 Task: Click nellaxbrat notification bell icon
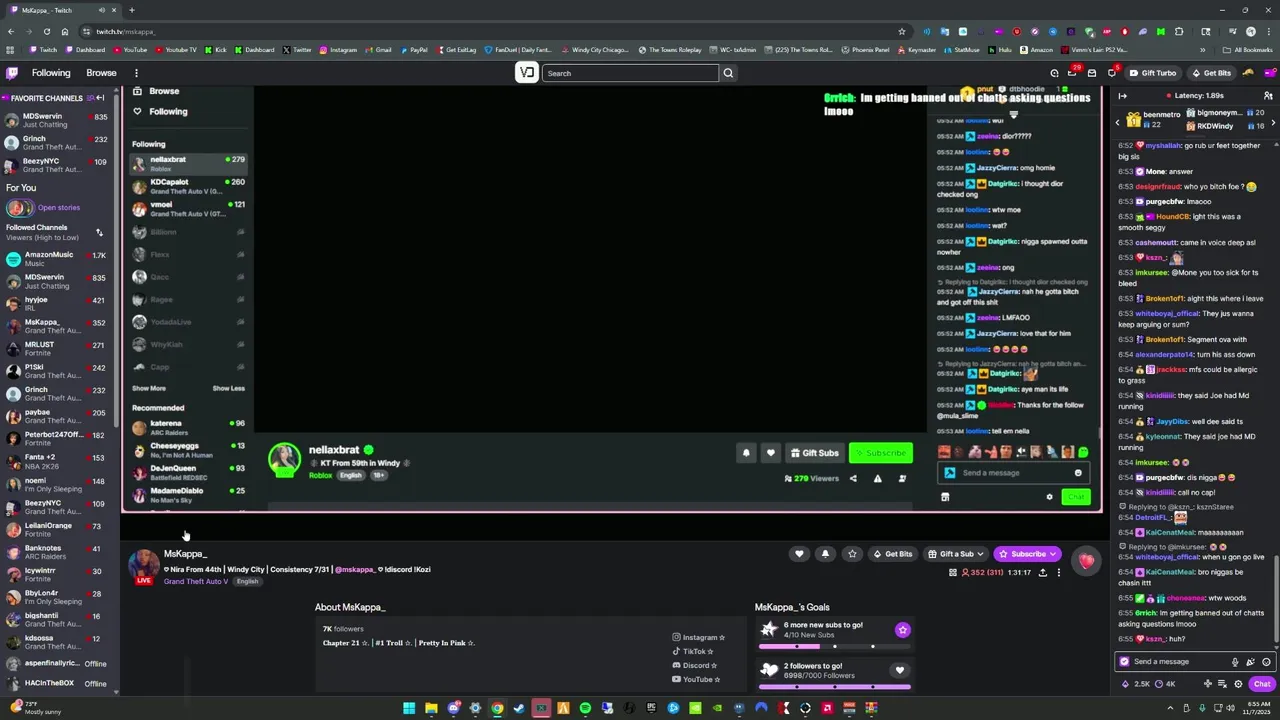(x=746, y=453)
